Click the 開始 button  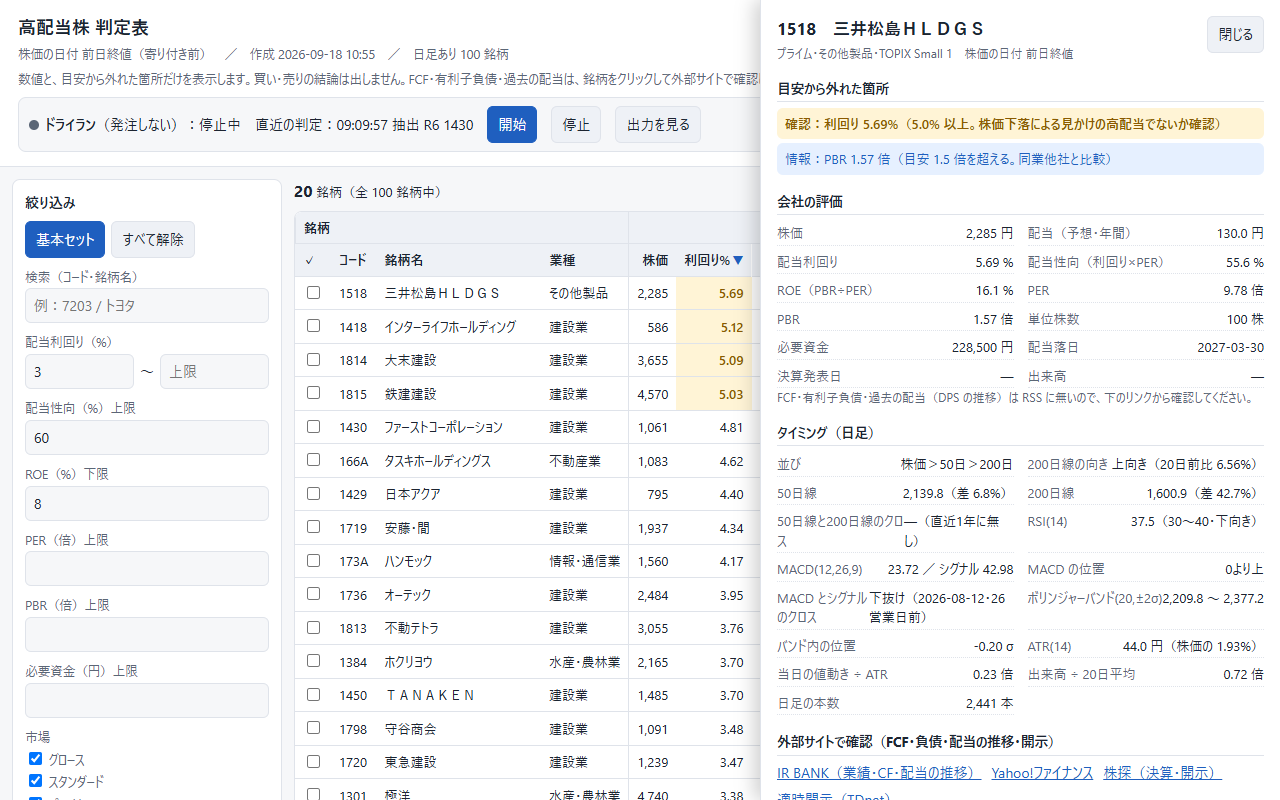pyautogui.click(x=512, y=125)
